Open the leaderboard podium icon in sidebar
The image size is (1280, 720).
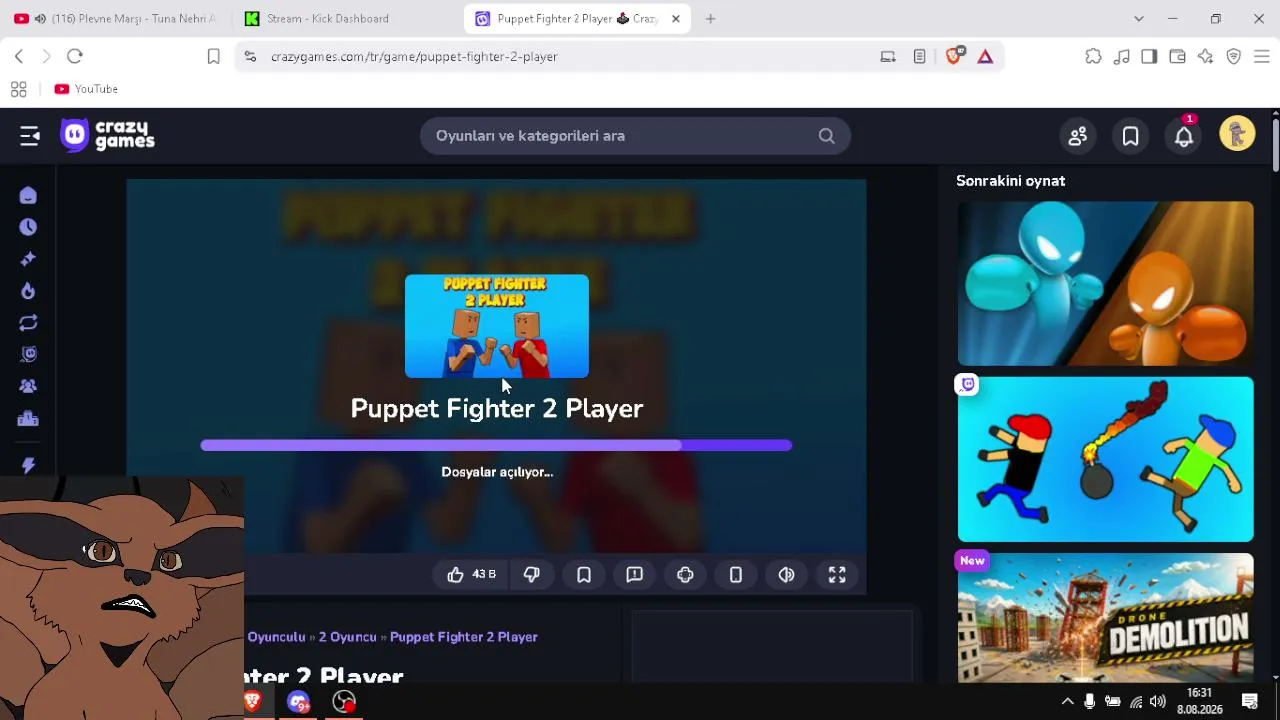(x=28, y=418)
